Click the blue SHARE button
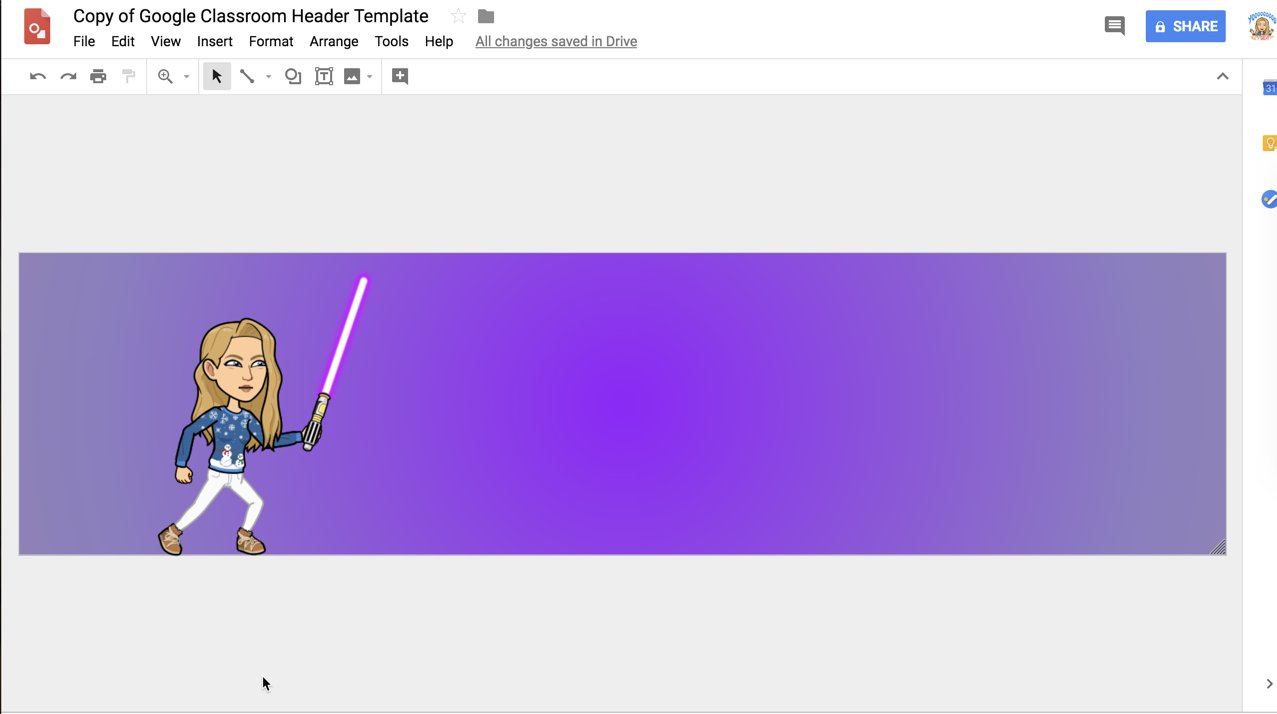The image size is (1277, 714). click(1185, 26)
